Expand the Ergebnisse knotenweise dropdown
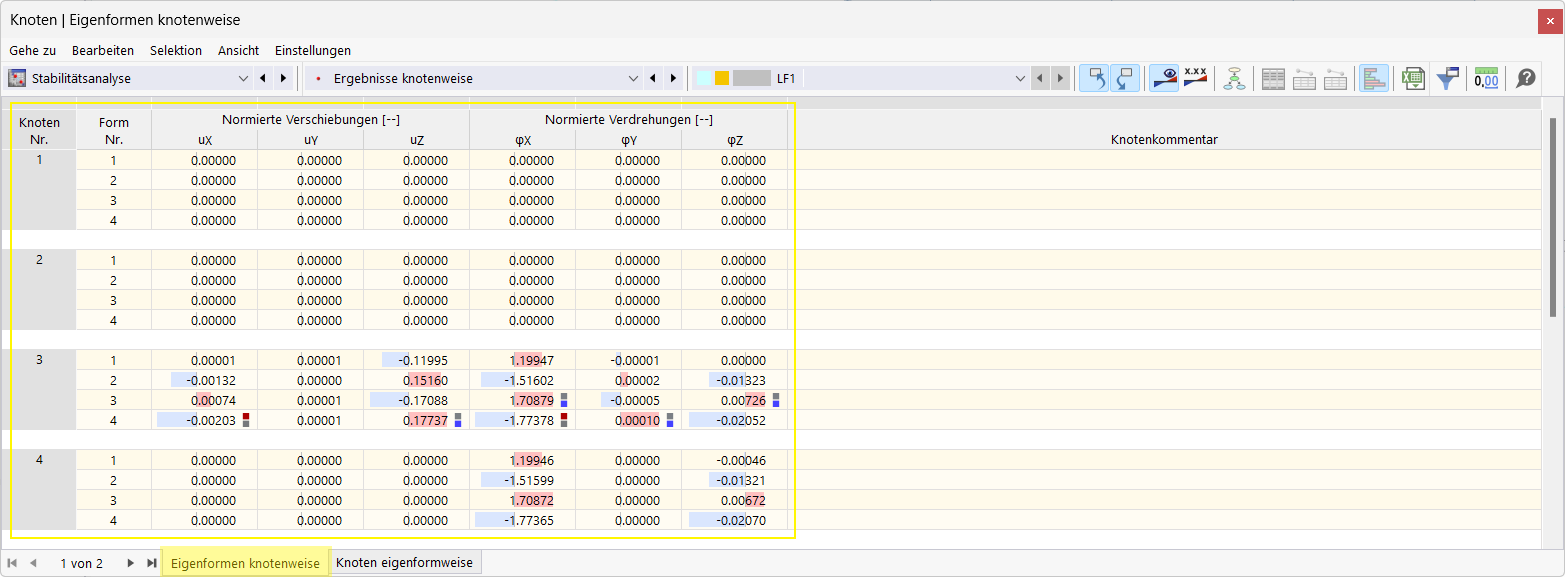1565x577 pixels. 633,78
